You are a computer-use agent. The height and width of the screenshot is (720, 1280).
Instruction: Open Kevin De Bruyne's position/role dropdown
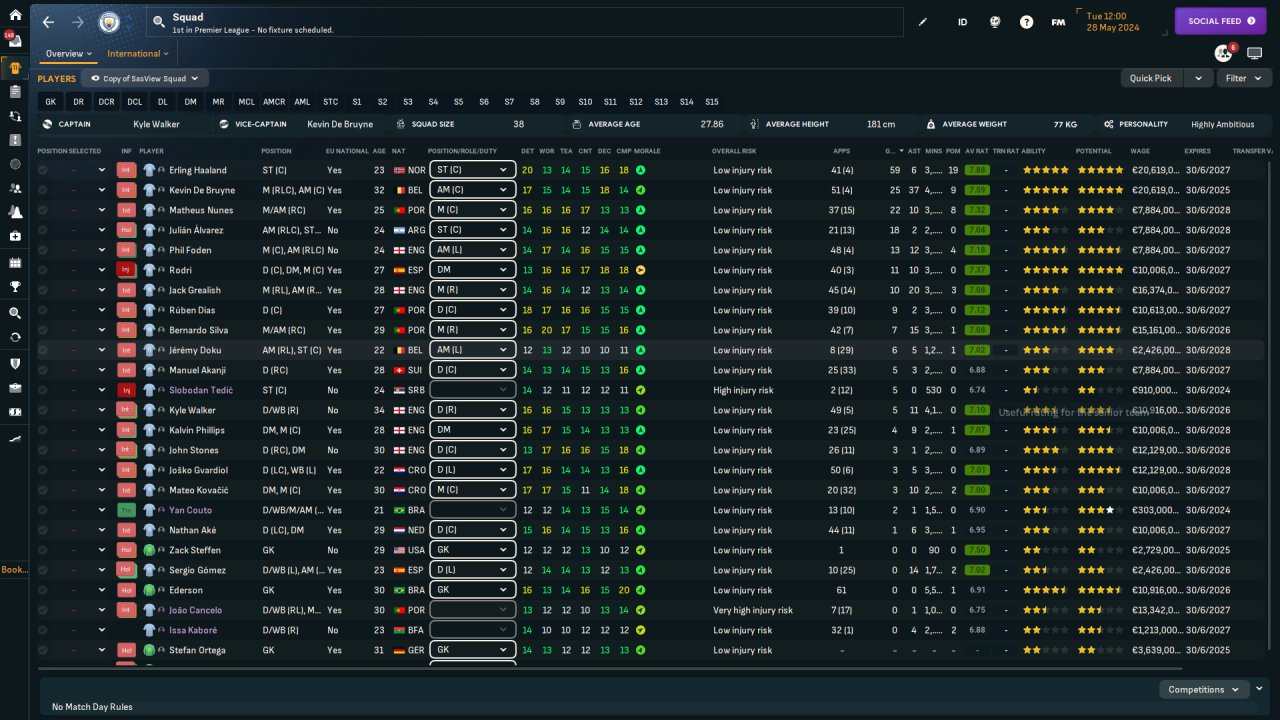click(x=472, y=190)
